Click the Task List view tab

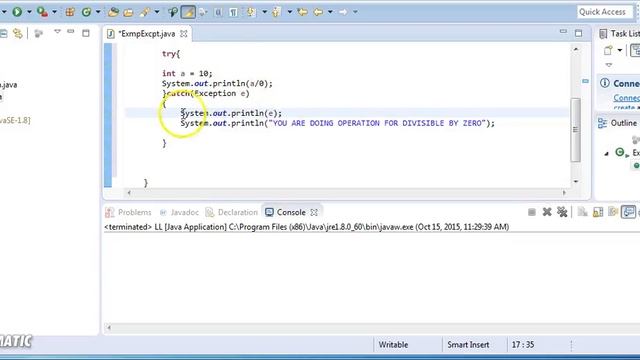pos(619,33)
